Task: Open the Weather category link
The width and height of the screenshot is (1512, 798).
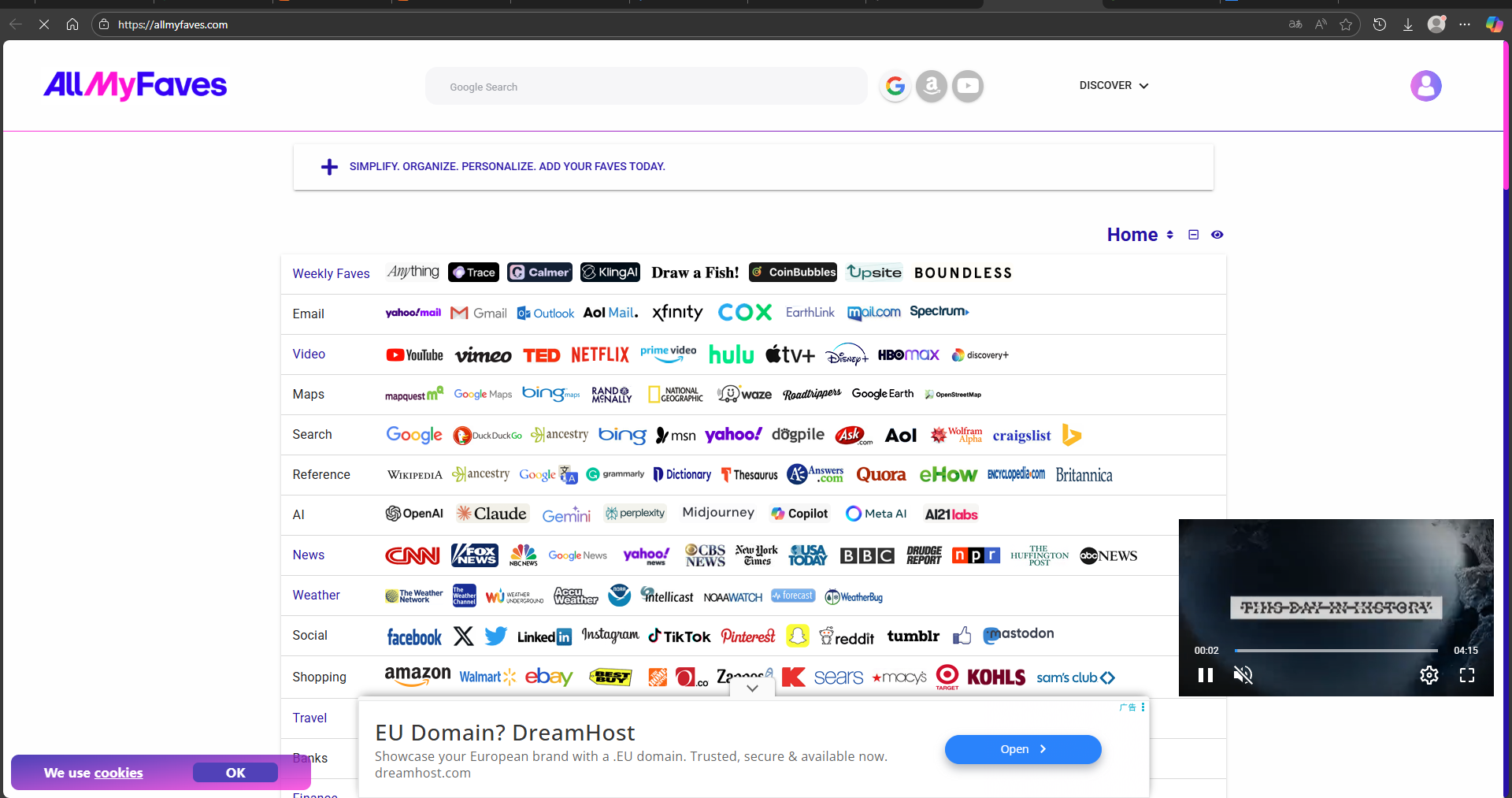Action: (316, 595)
